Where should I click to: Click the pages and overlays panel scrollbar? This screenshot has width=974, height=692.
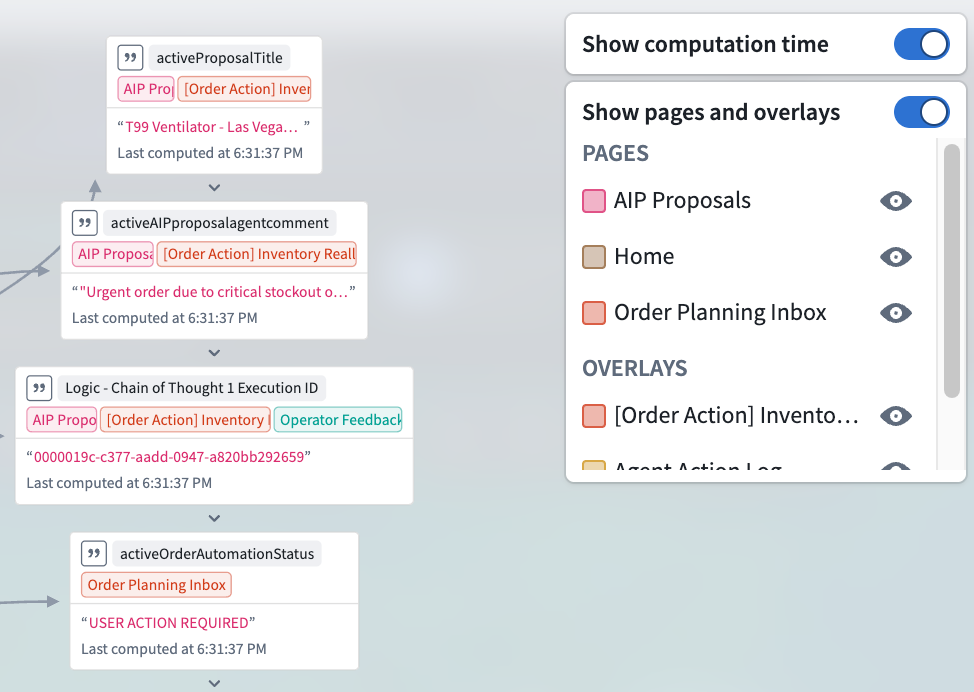click(952, 270)
